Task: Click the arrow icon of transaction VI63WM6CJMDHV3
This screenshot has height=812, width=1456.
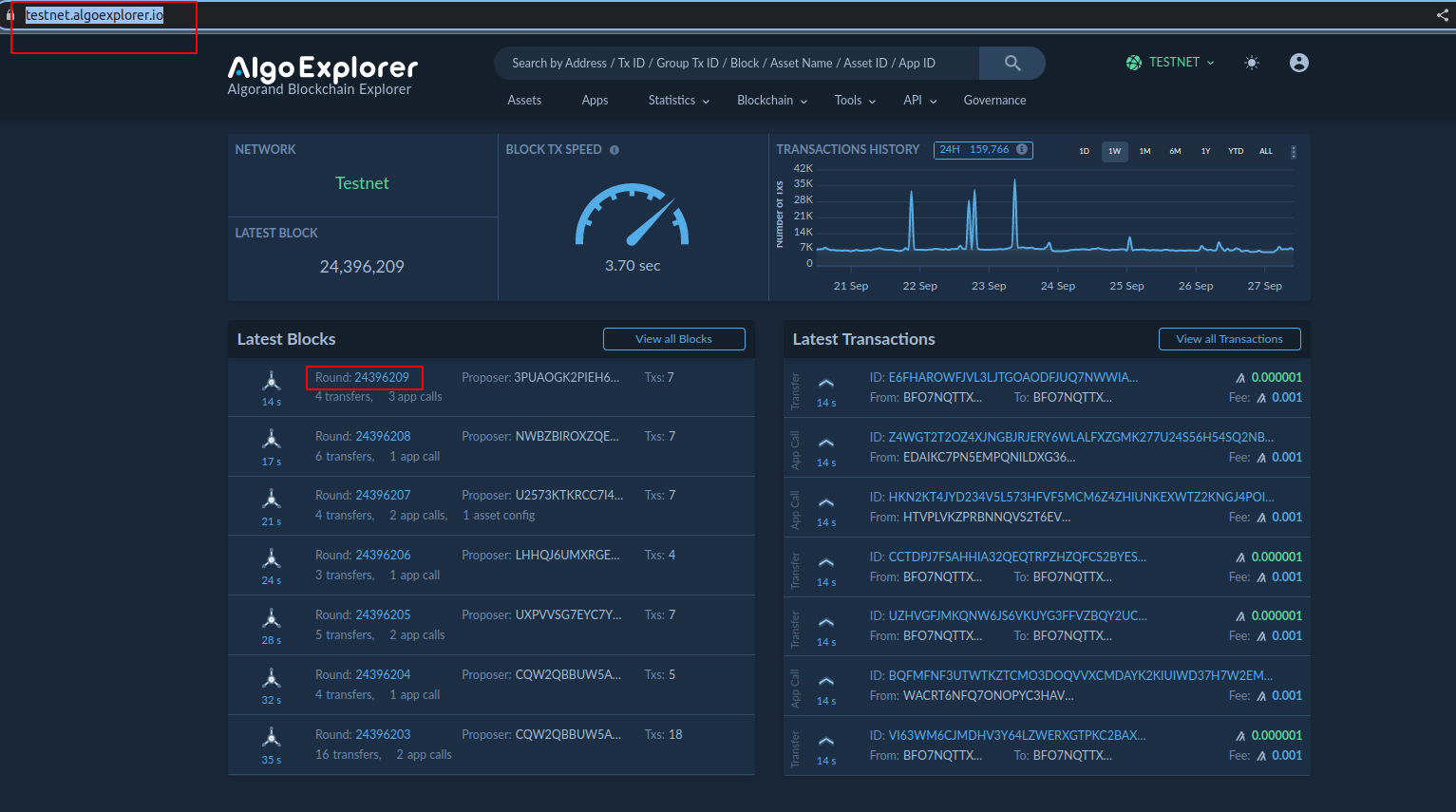Action: pos(826,742)
